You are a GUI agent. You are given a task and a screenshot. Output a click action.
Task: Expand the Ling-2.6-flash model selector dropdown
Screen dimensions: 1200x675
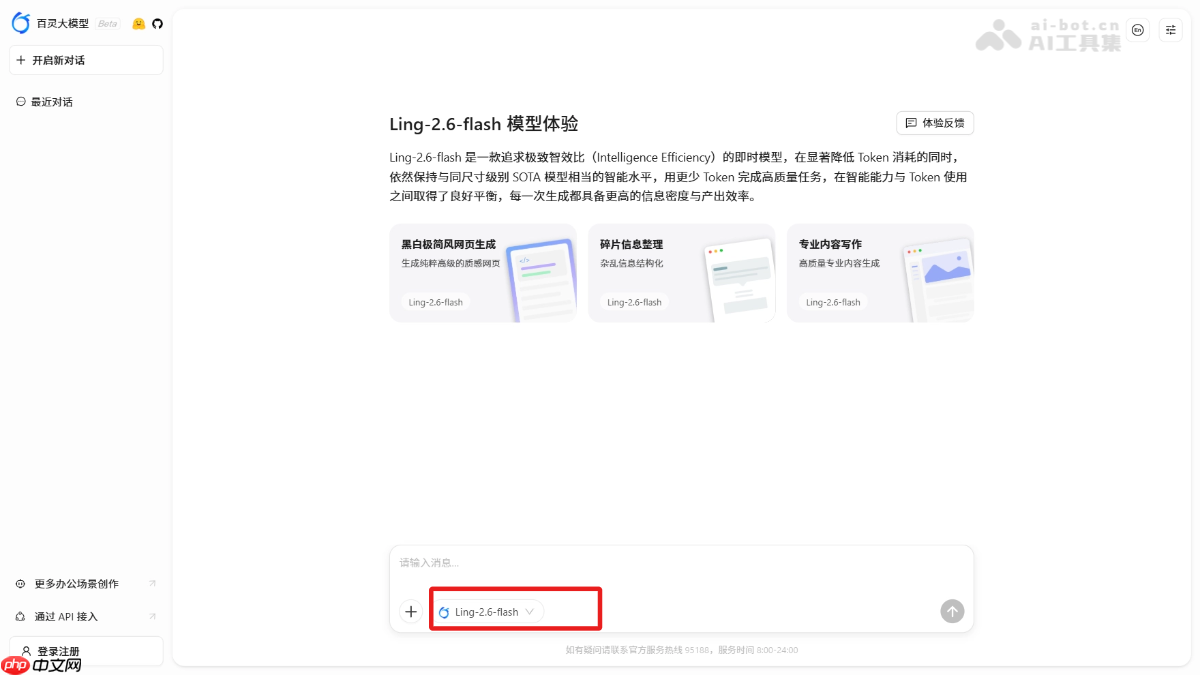point(488,611)
